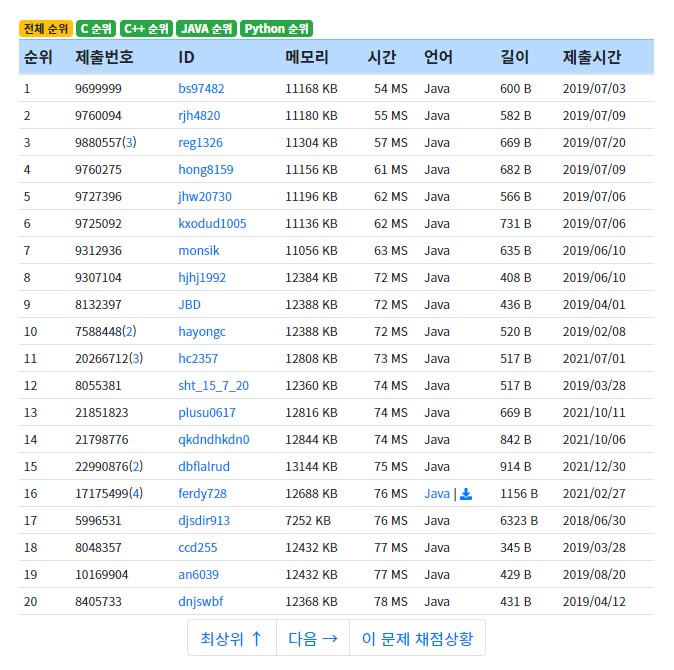Open user an6039 profile
Viewport: 674px width, 670px height.
point(198,575)
